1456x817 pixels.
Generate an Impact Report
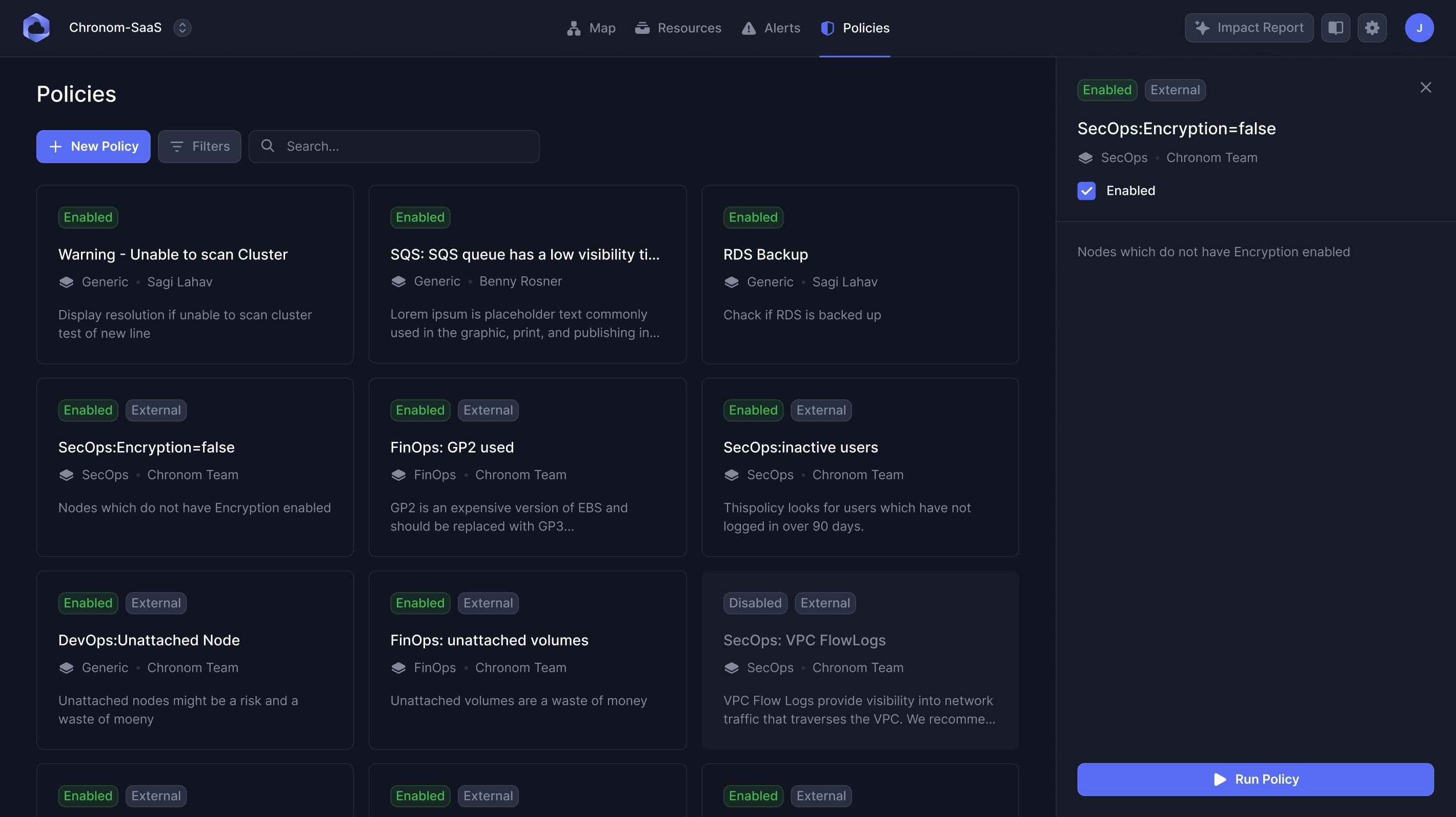(1248, 28)
